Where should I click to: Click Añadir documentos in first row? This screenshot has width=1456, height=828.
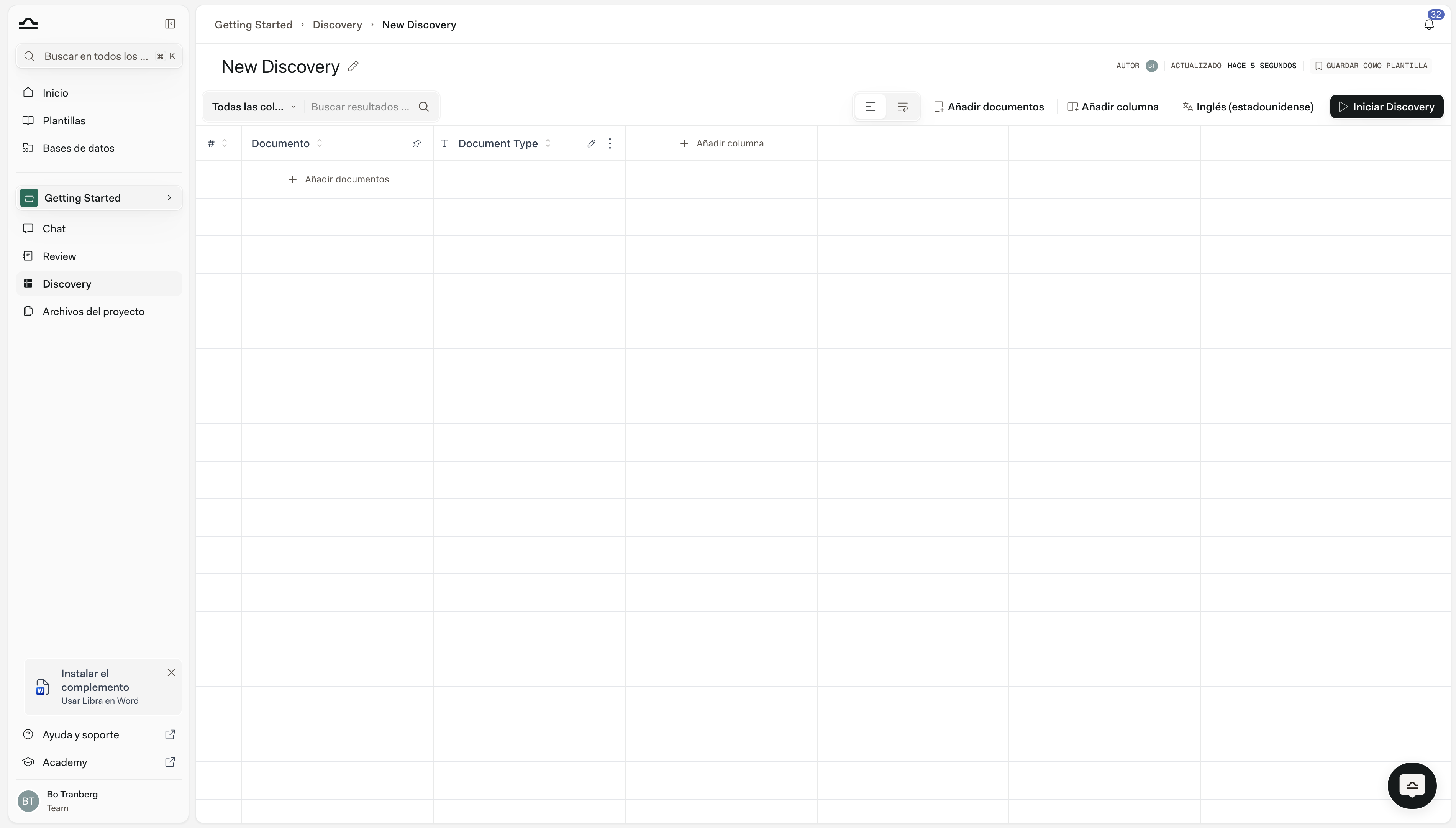[x=338, y=179]
